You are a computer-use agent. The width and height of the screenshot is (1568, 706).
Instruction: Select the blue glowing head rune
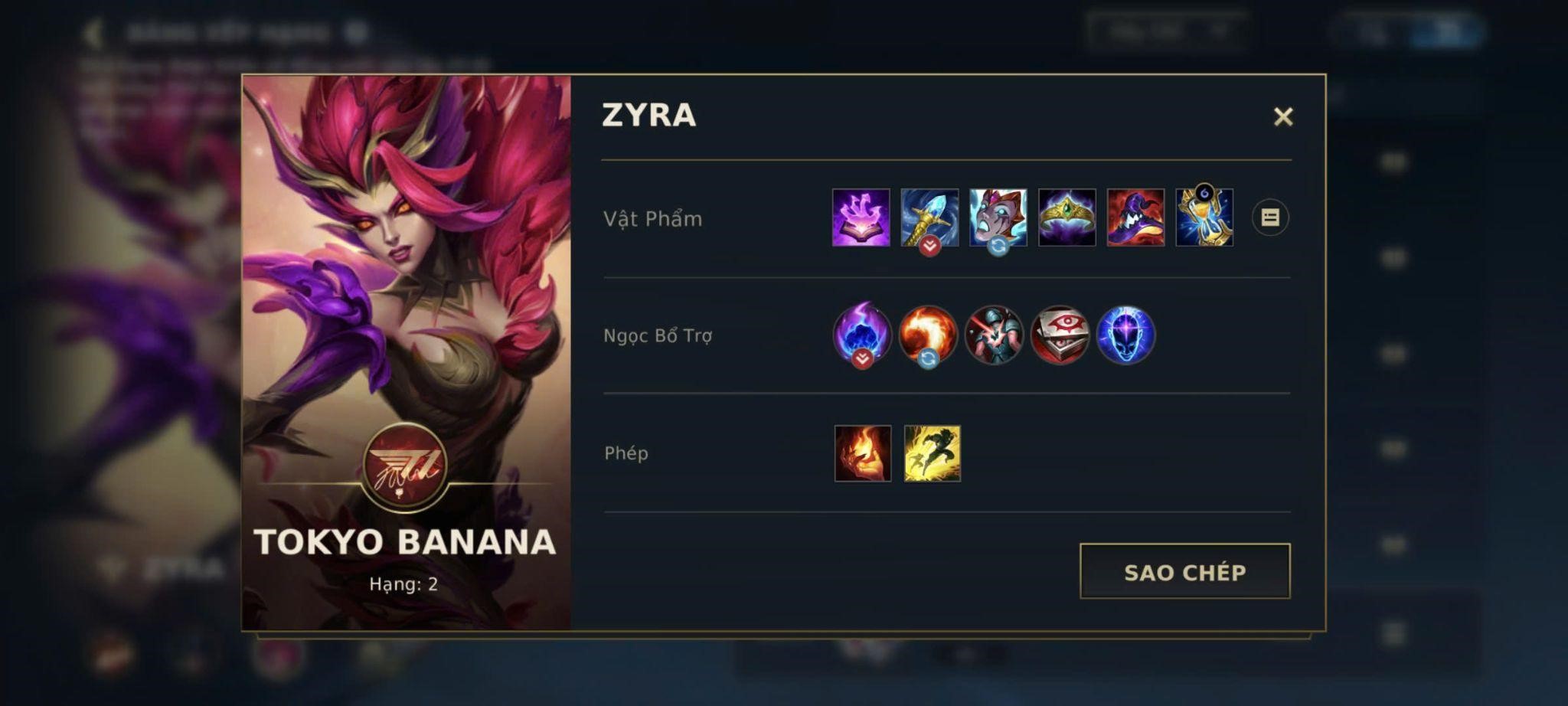click(x=1125, y=335)
